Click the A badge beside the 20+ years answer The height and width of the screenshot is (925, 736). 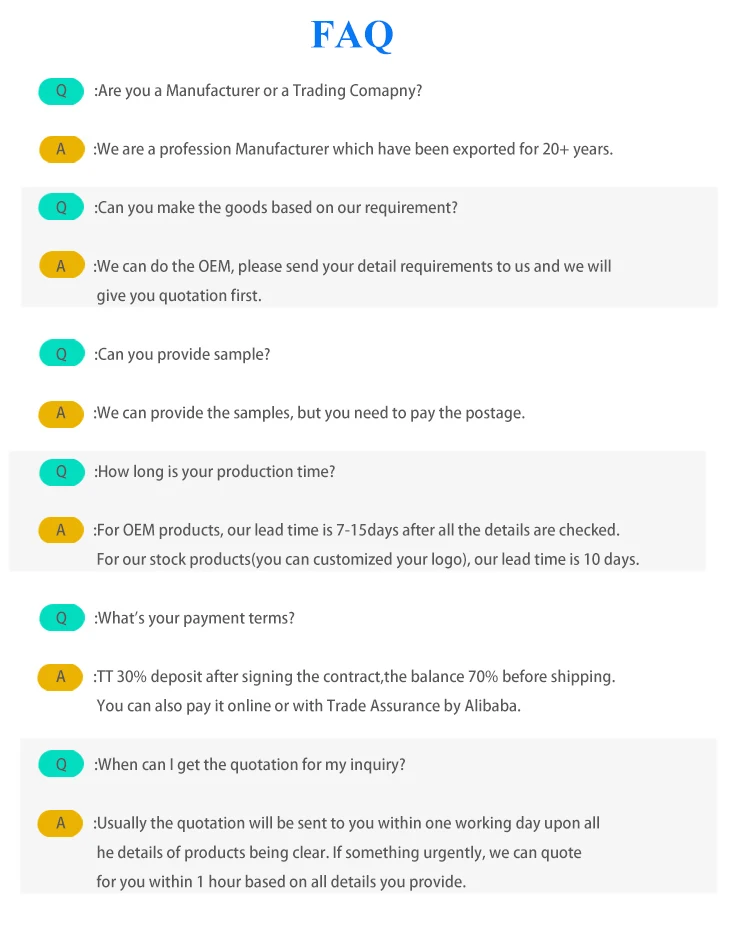(x=61, y=149)
